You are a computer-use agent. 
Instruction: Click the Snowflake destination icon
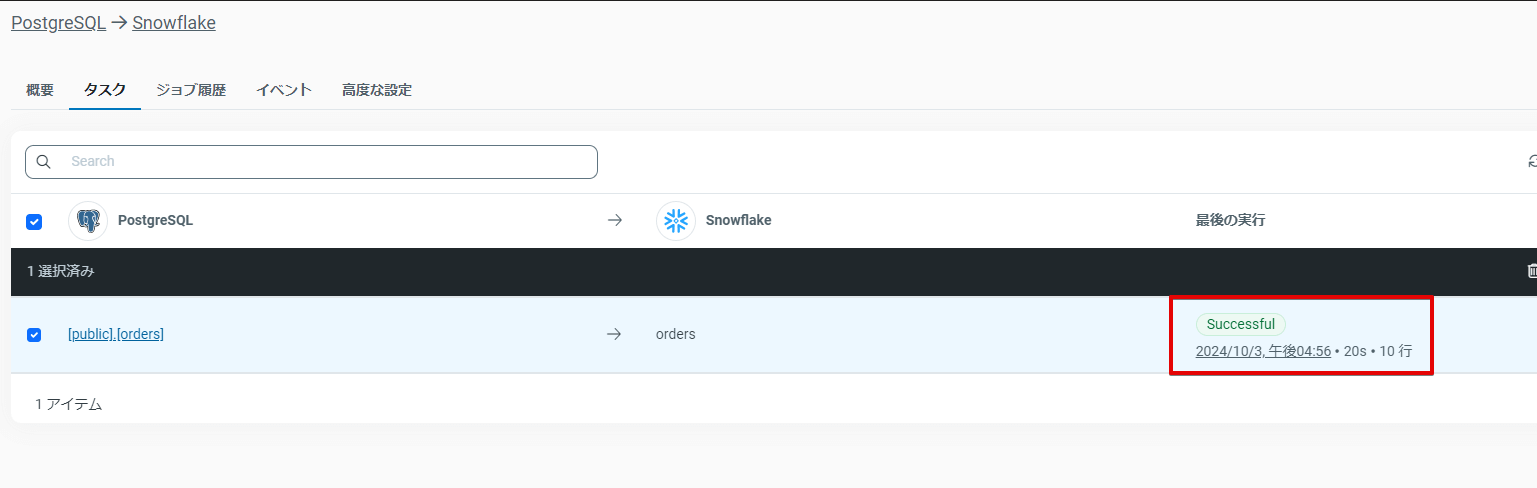pos(676,221)
